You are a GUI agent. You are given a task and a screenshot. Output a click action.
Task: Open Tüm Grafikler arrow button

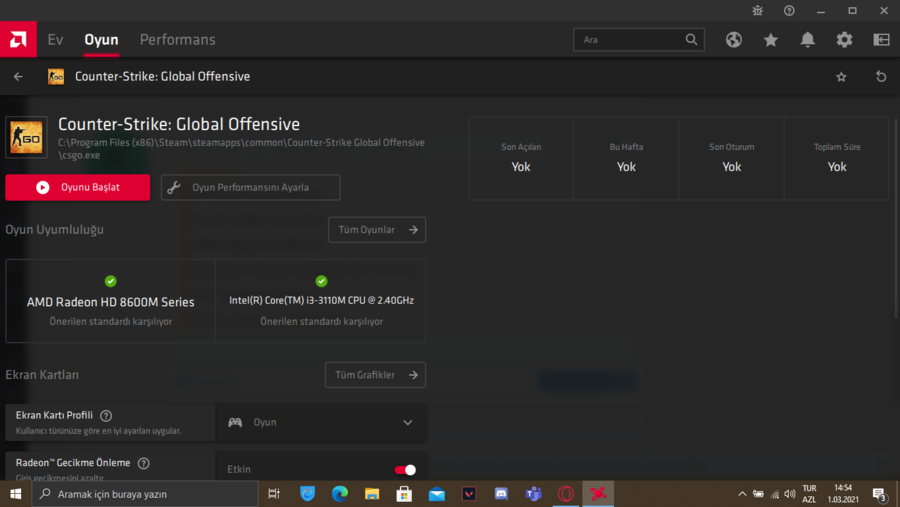[x=375, y=375]
